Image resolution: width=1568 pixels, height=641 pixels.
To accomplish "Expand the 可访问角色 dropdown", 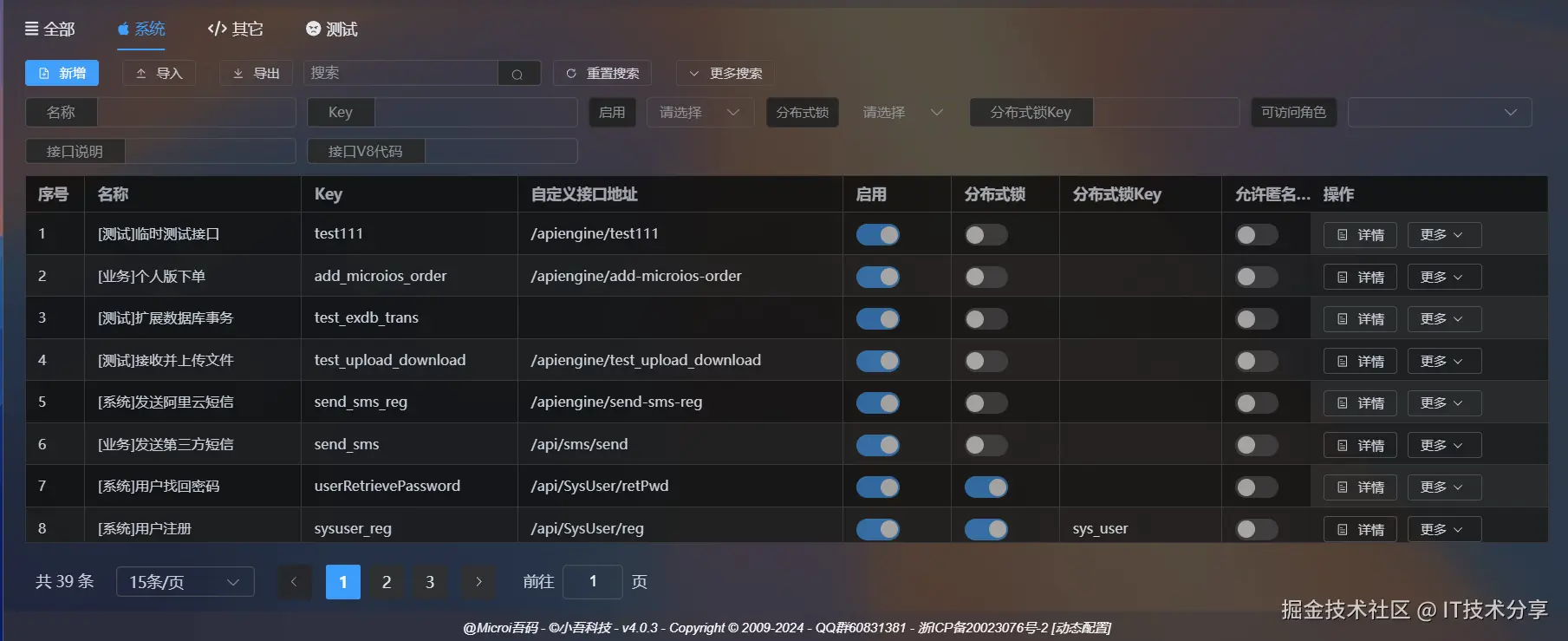I will coord(1440,113).
